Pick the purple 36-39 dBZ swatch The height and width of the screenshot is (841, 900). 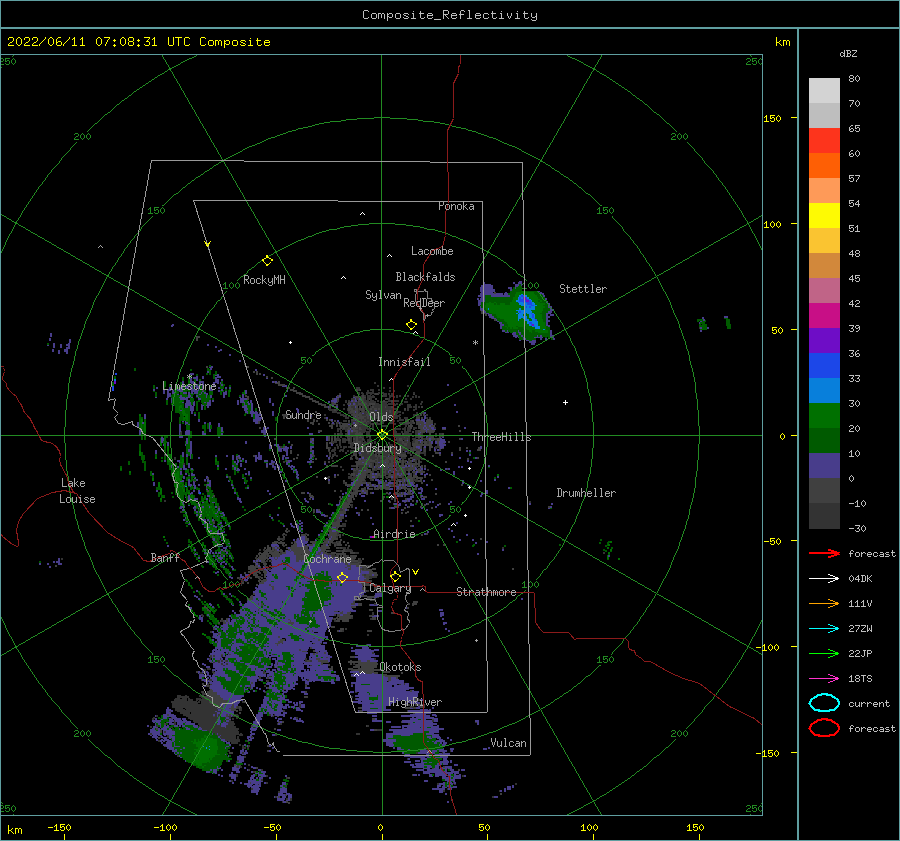coord(824,341)
